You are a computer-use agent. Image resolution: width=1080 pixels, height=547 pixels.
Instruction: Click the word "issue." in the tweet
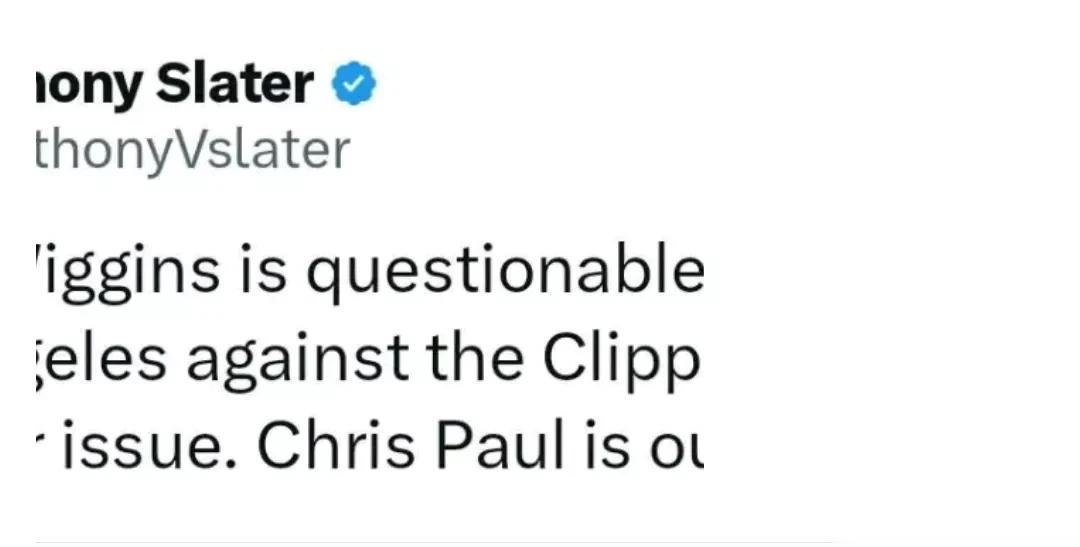[149, 446]
